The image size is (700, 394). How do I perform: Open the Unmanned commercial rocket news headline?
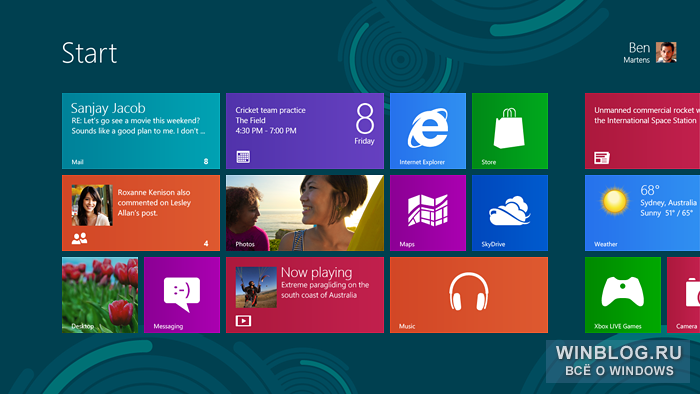[x=646, y=115]
